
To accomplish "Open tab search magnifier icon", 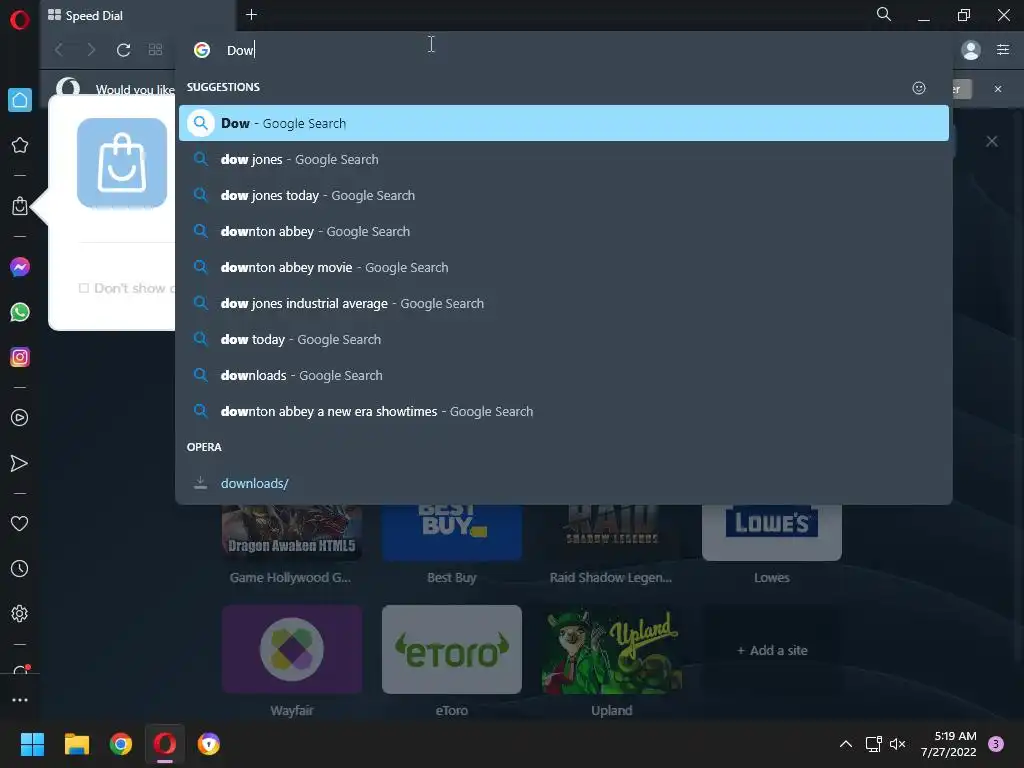I will coord(884,14).
